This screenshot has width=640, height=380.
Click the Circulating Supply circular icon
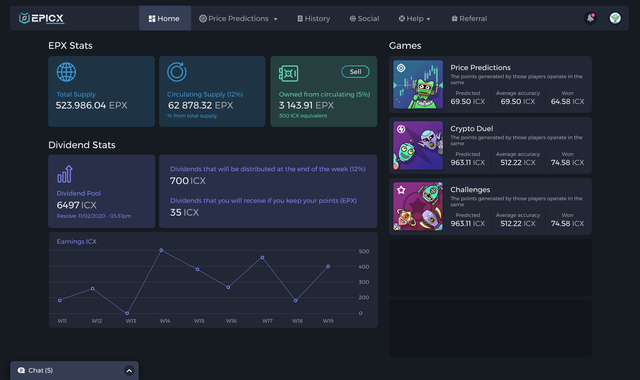coord(177,72)
